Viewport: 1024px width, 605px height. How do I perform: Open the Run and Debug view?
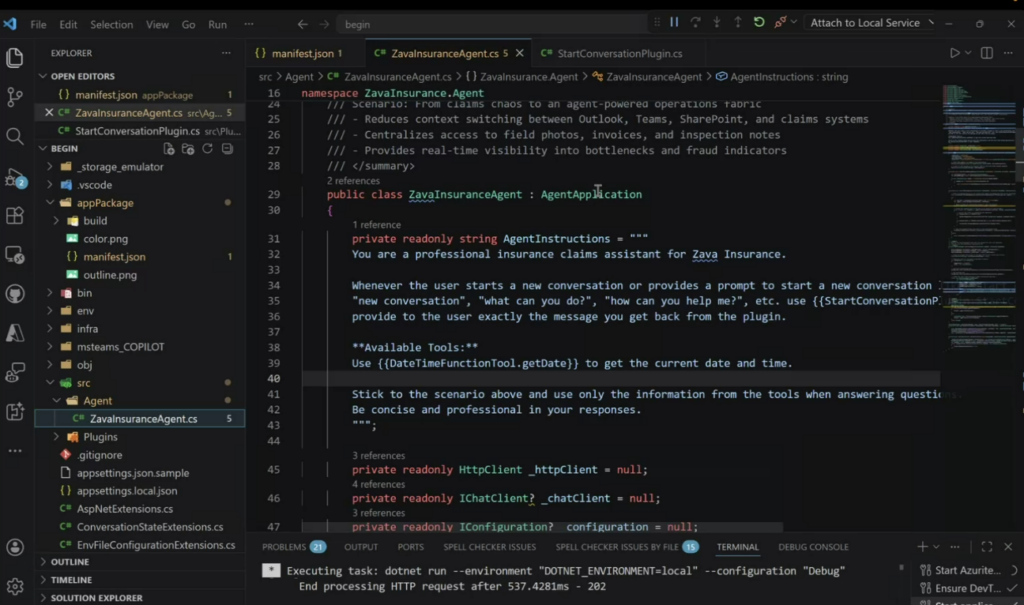point(15,177)
